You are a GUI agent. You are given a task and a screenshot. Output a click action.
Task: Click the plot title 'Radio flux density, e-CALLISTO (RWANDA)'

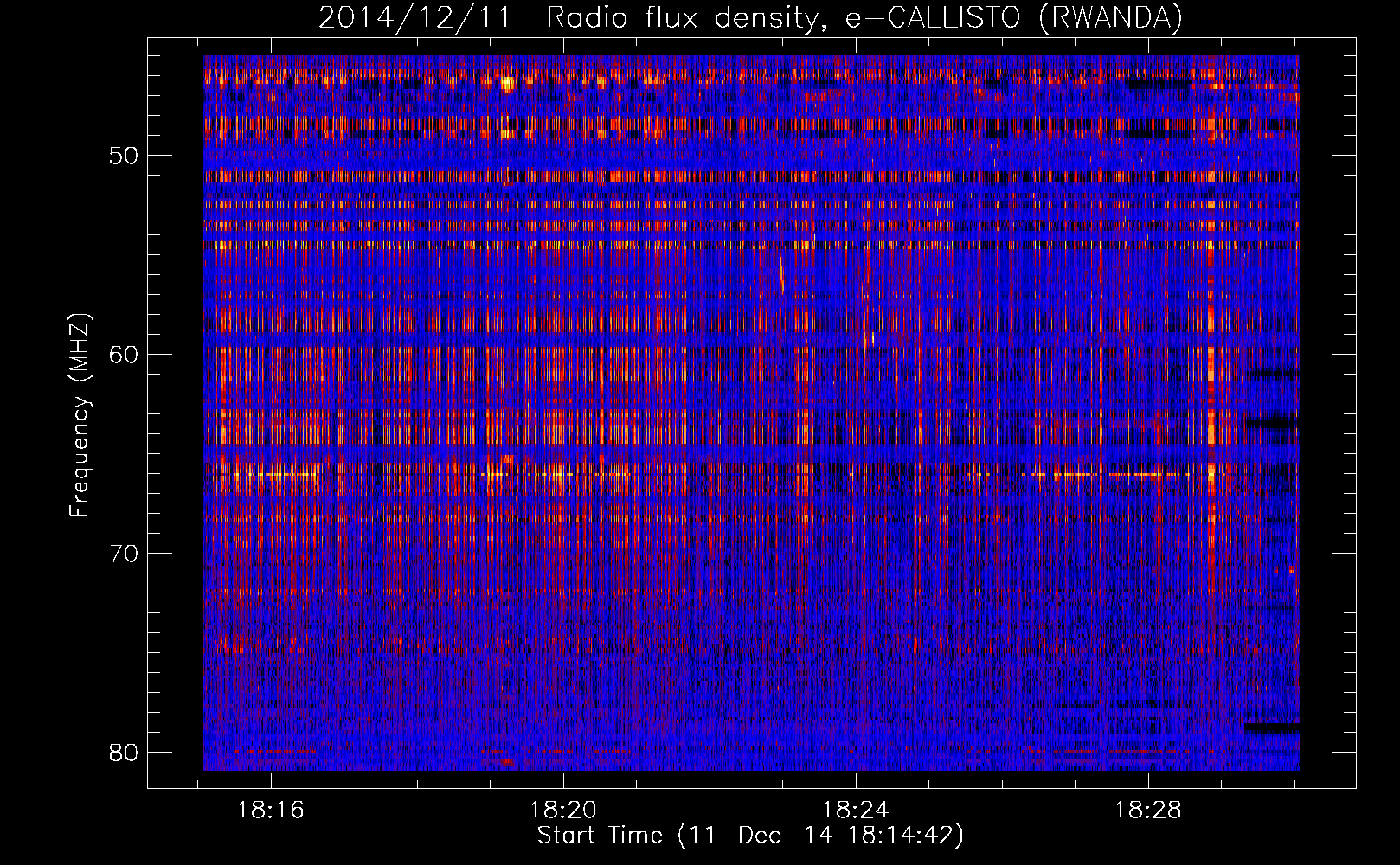tap(864, 18)
